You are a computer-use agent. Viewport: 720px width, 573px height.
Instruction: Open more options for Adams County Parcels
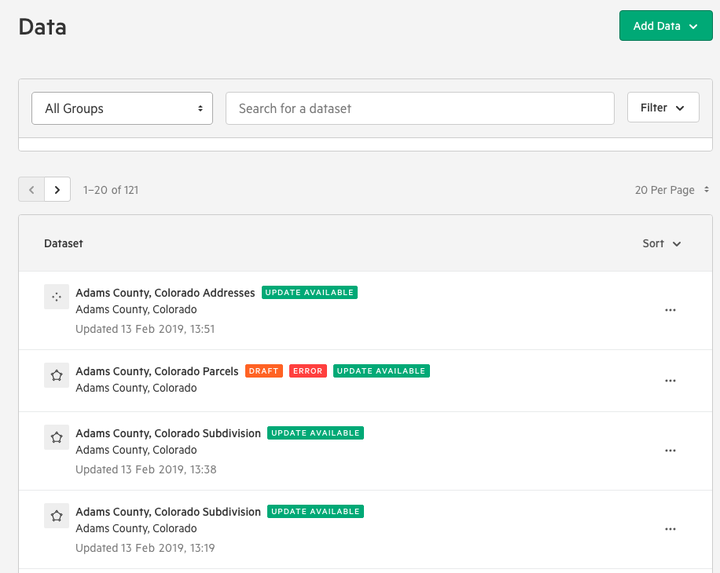[670, 381]
